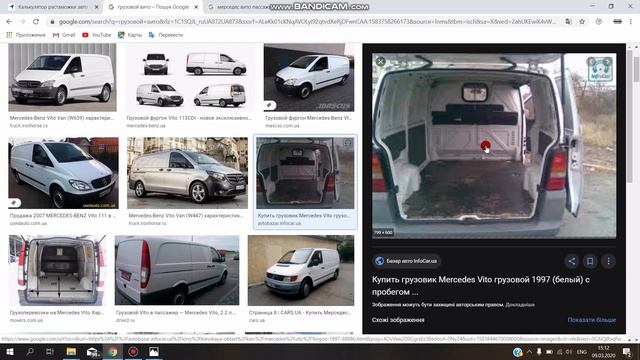This screenshot has height=360, width=640.
Task: Click the address bar URL field
Action: pyautogui.click(x=306, y=22)
